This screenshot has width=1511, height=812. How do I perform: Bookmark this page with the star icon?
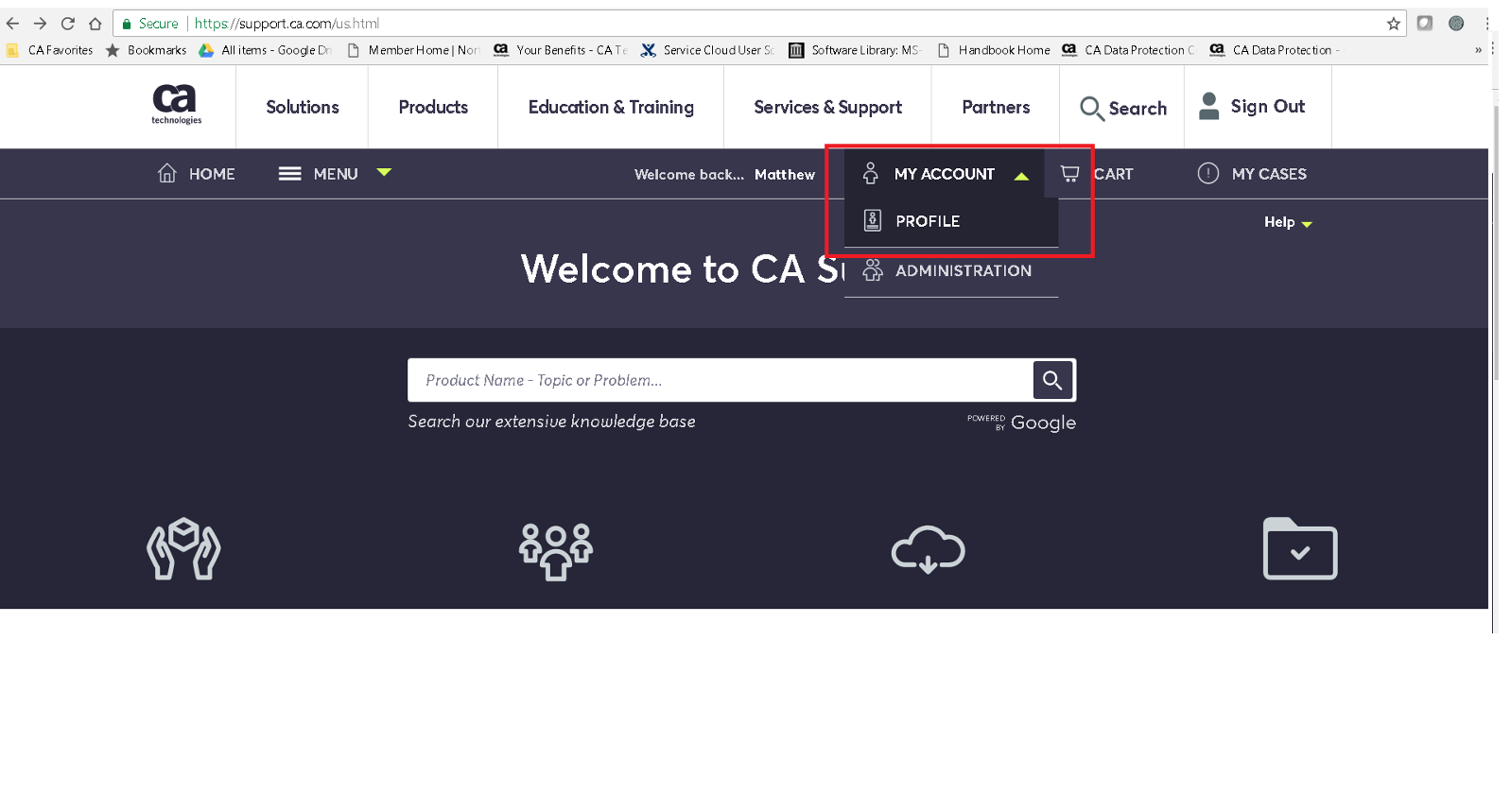click(x=1393, y=24)
